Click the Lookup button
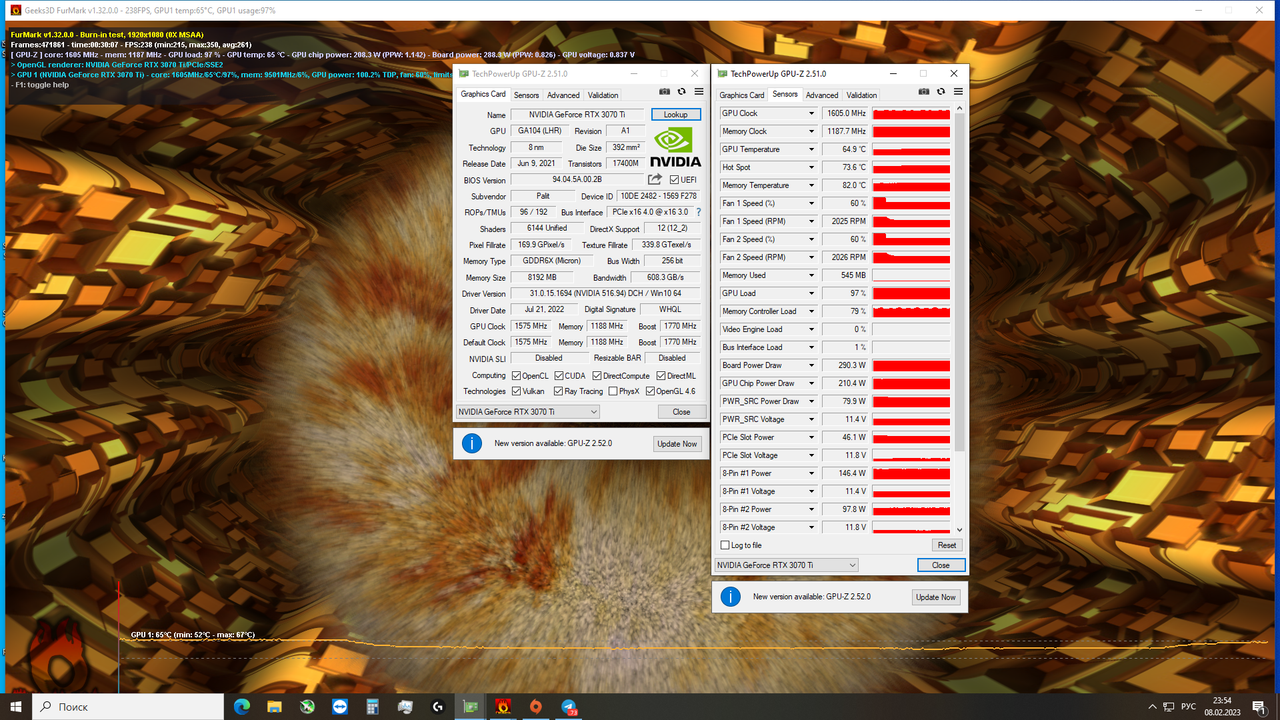 pos(676,114)
